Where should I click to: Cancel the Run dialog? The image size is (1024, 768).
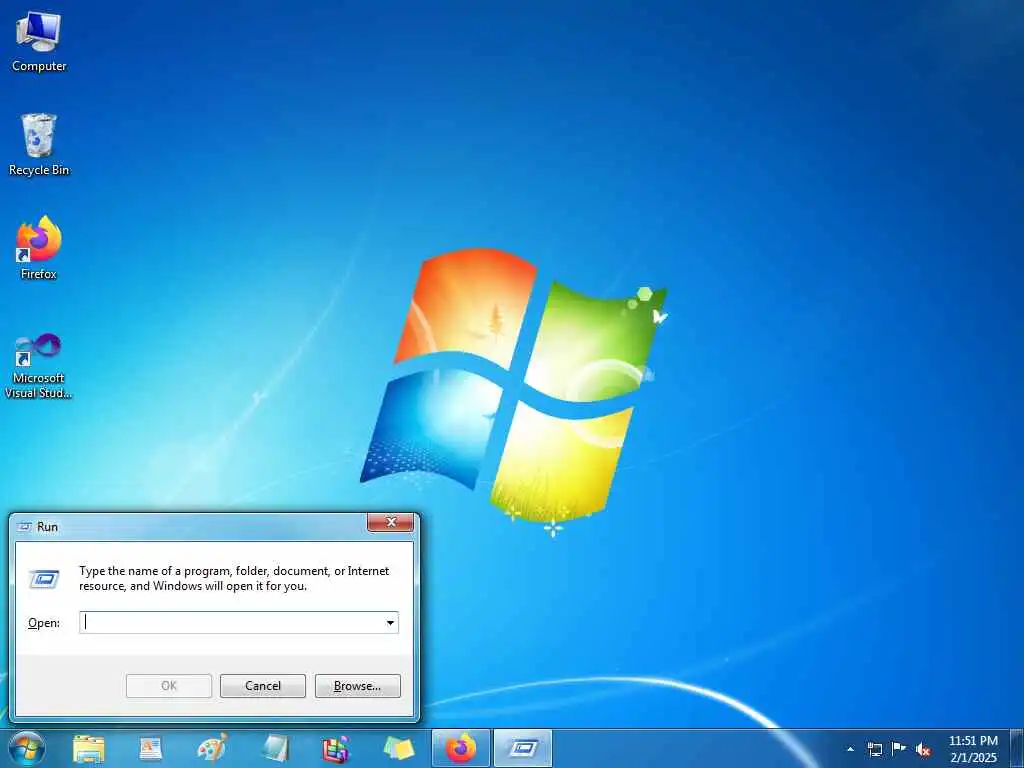click(x=263, y=686)
